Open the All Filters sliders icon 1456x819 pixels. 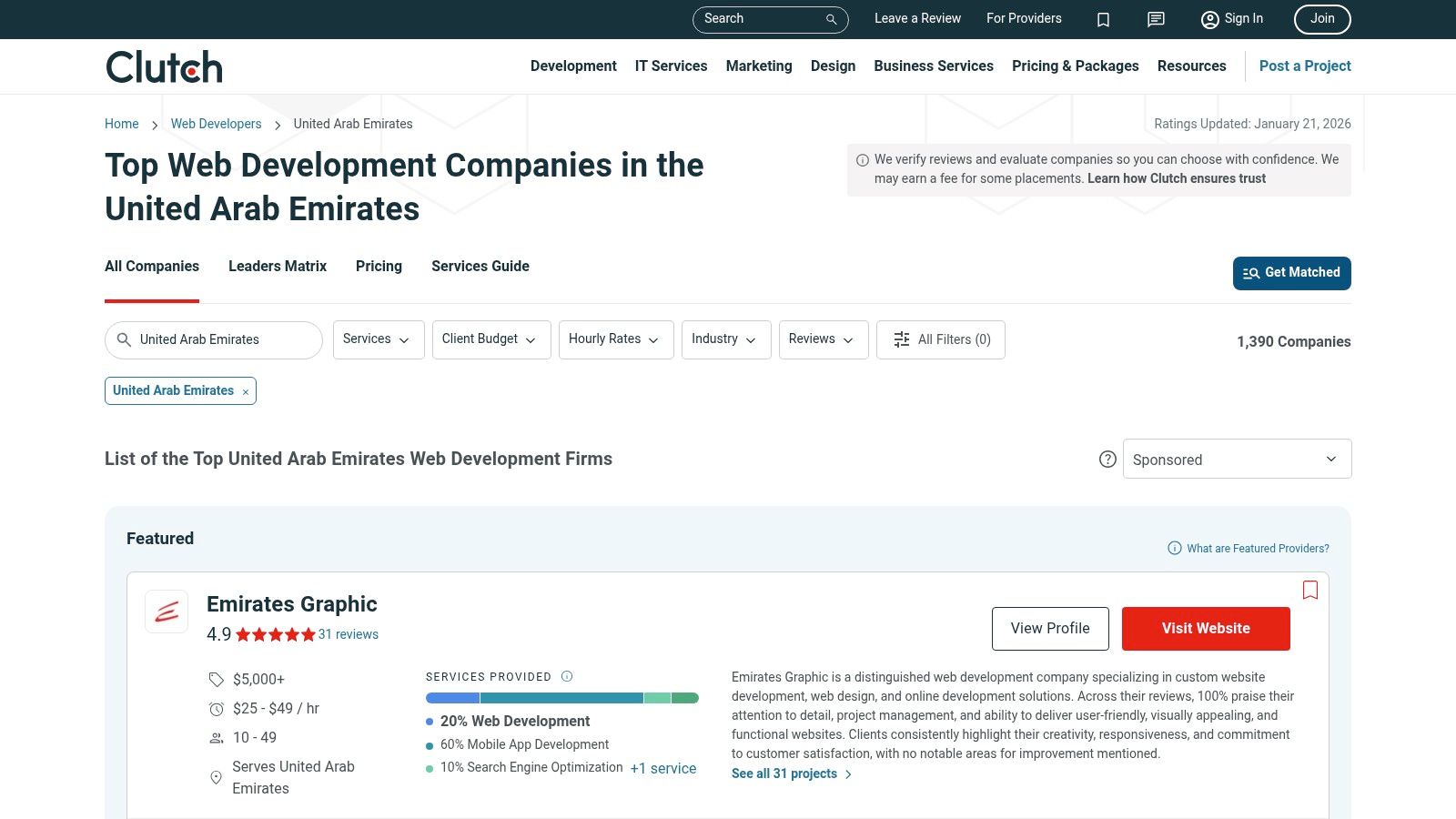901,339
